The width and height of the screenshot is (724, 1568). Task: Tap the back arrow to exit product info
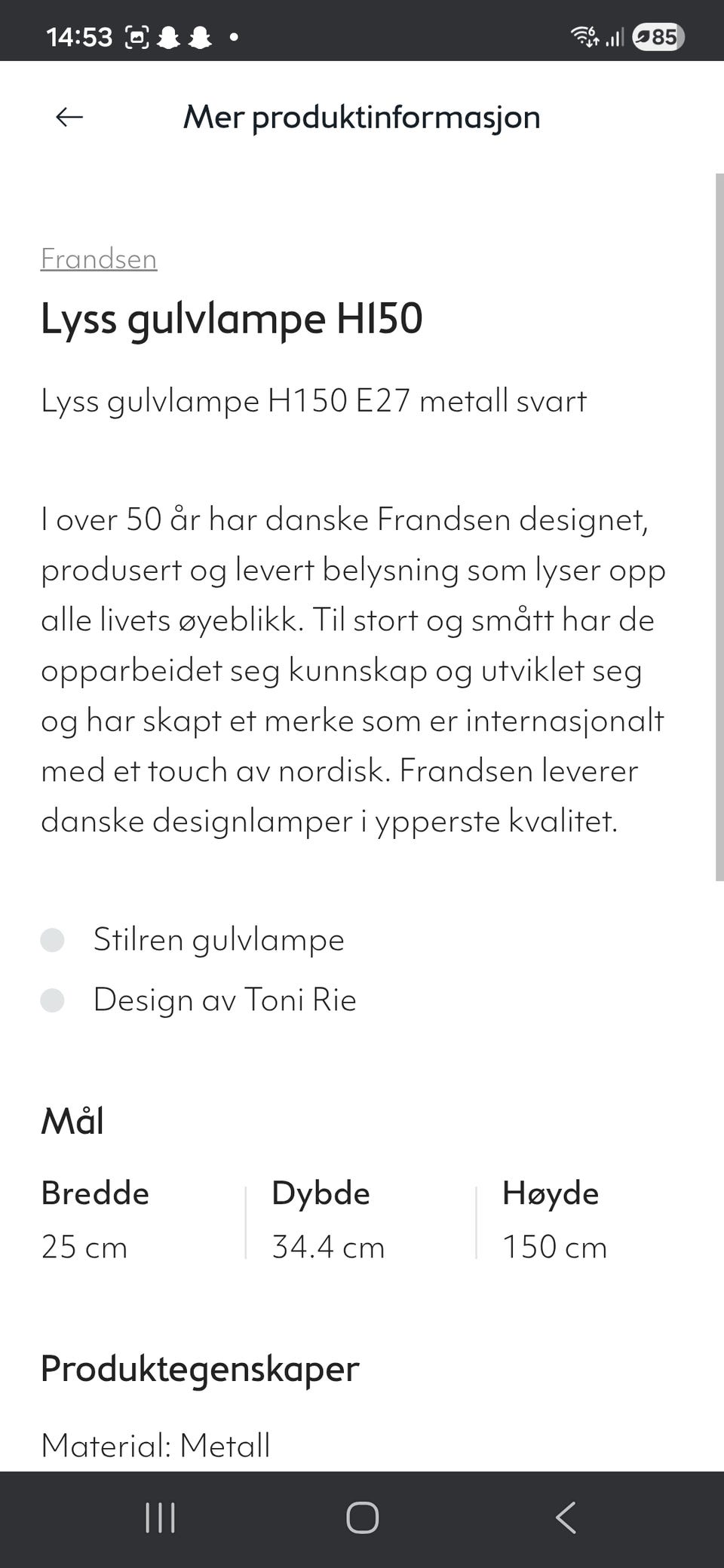[x=69, y=117]
